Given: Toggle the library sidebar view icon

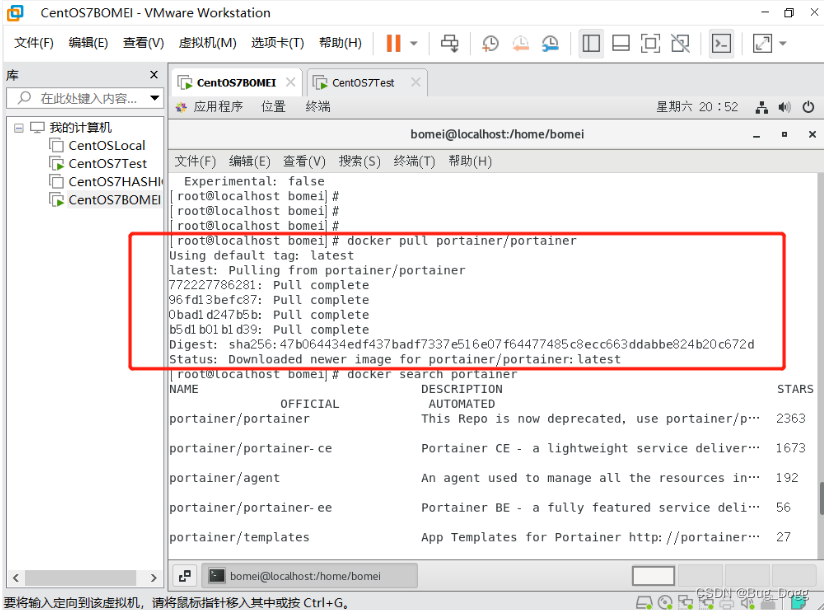Looking at the screenshot, I should point(591,43).
